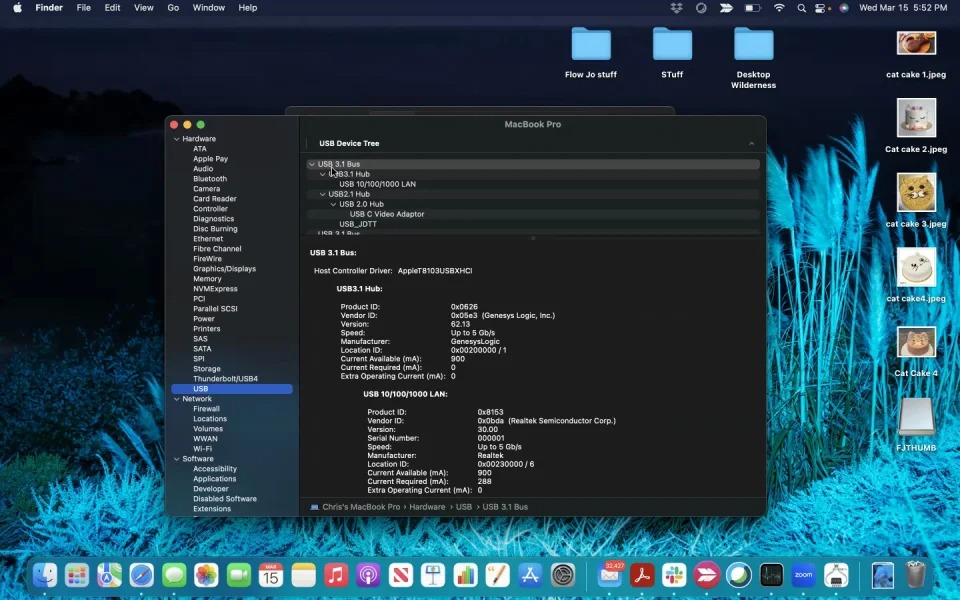960x600 pixels.
Task: Open the Edit menu
Action: 112,8
